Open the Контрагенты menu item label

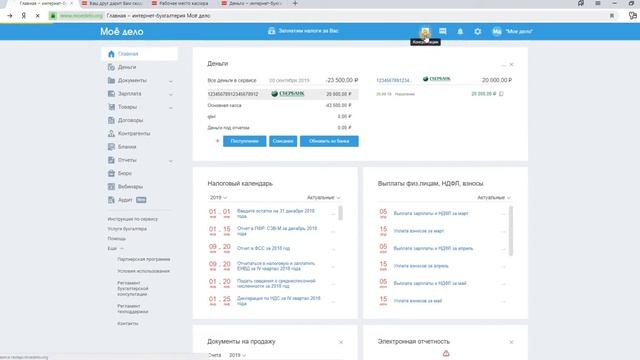coord(134,133)
